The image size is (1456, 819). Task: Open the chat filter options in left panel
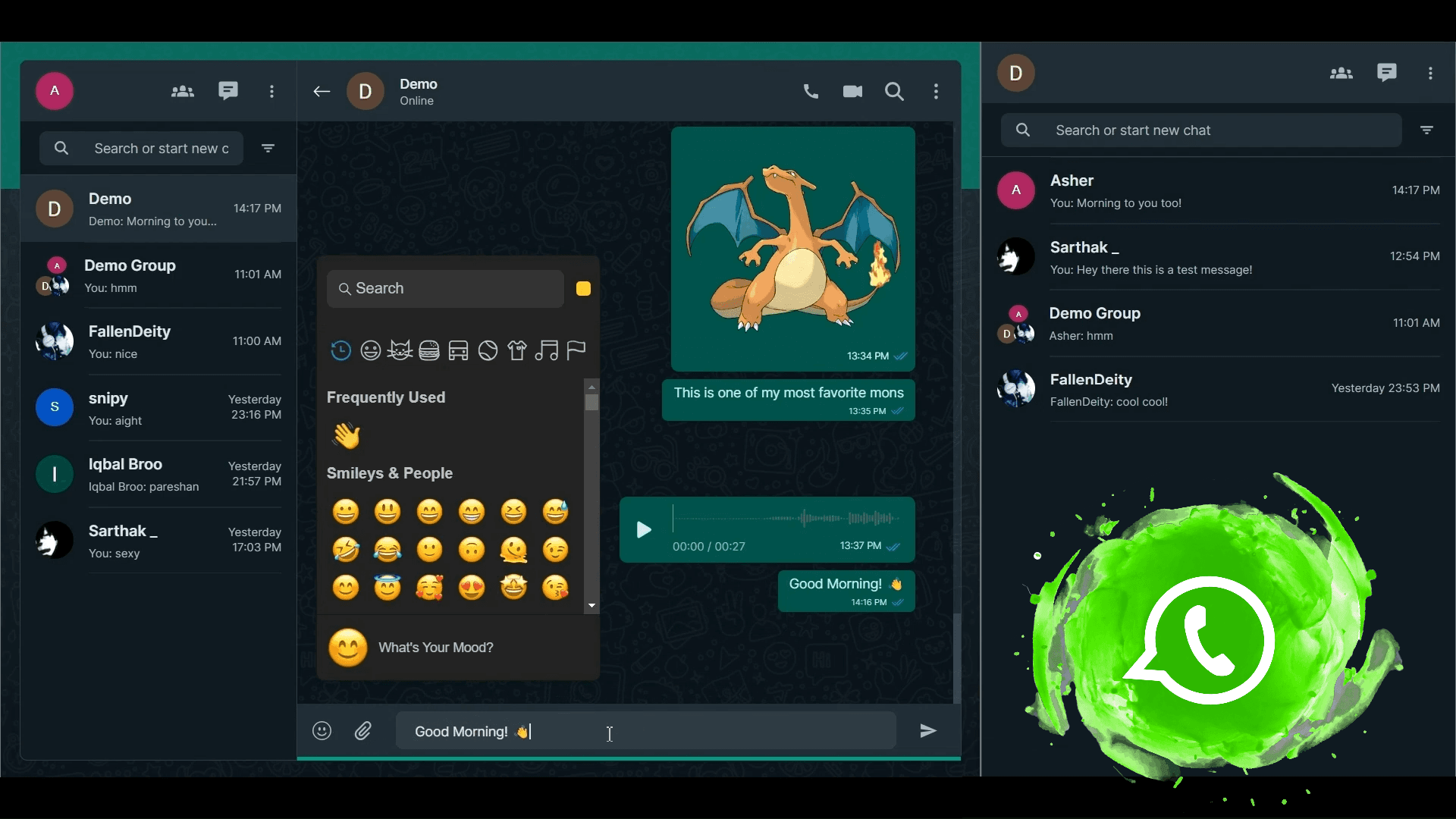(x=267, y=148)
